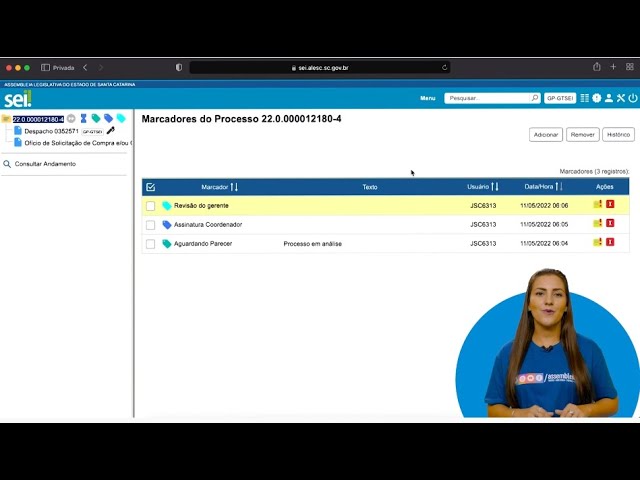Sort Data/Hora column ascending with up arrow
The width and height of the screenshot is (640, 480).
557,187
